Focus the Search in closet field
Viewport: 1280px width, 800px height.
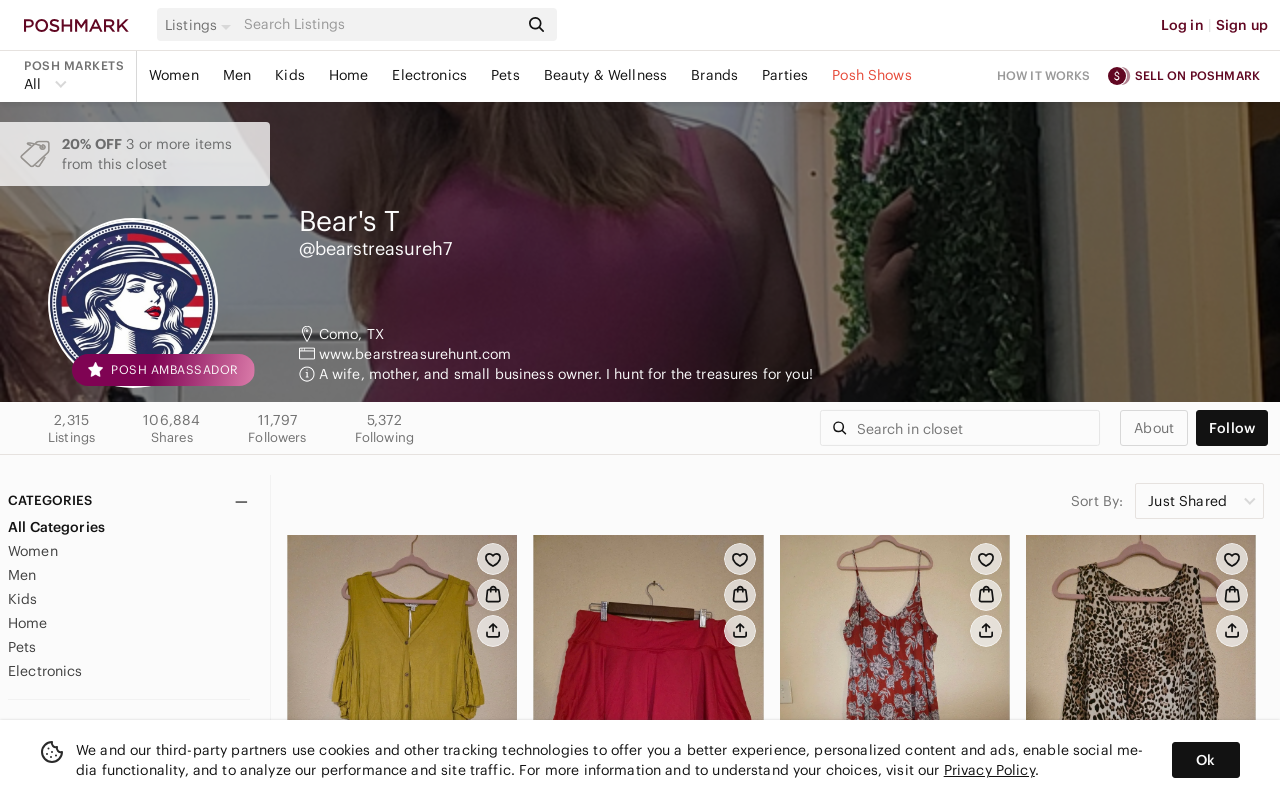(x=960, y=428)
